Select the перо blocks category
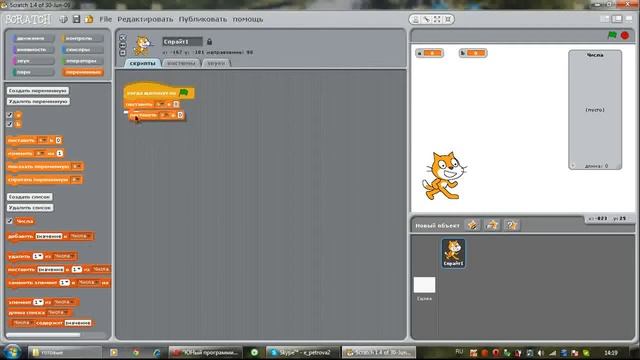Viewport: 640px width, 360px height. click(x=33, y=72)
